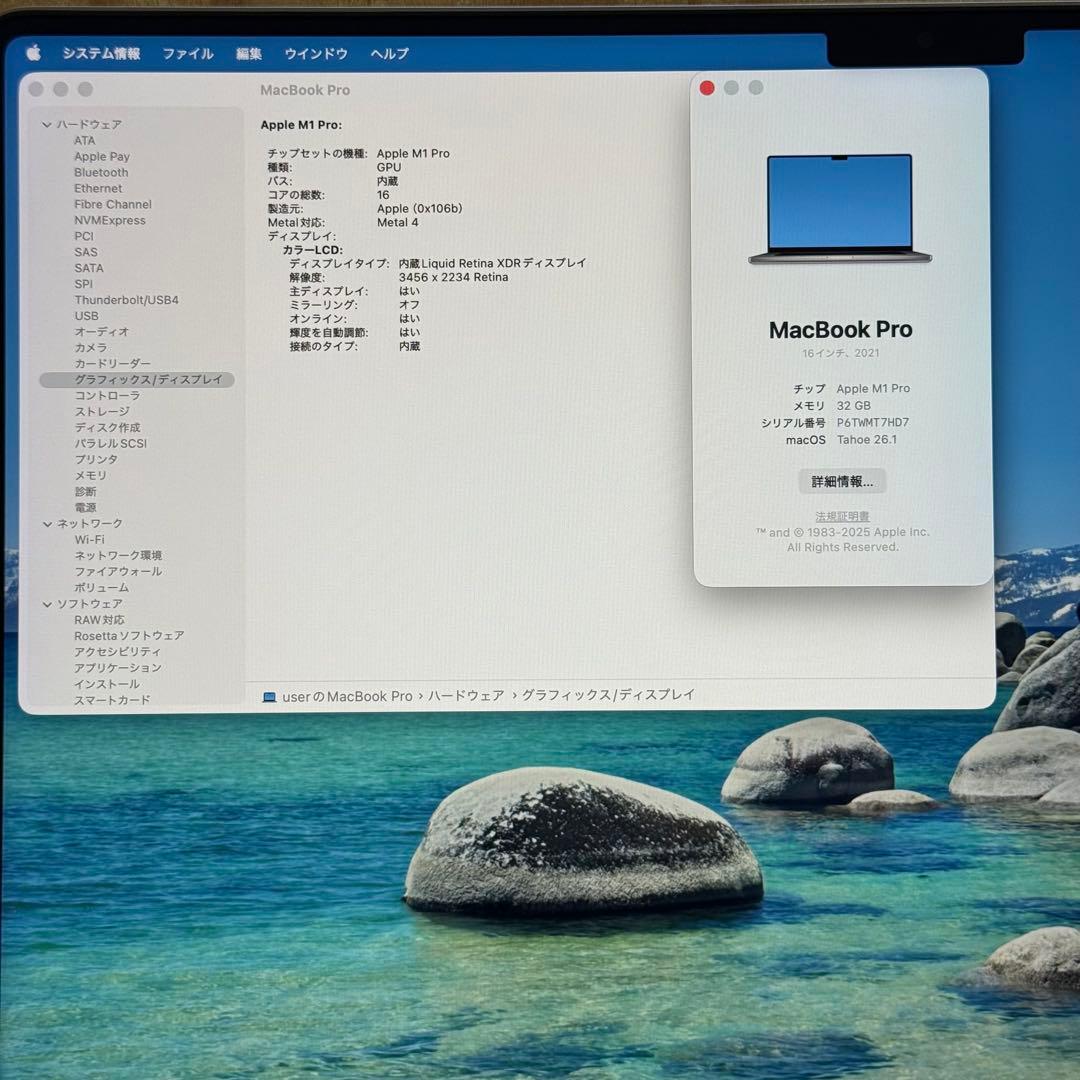Select Bluetooth in the hardware list
Screen dimensions: 1080x1080
pos(101,172)
